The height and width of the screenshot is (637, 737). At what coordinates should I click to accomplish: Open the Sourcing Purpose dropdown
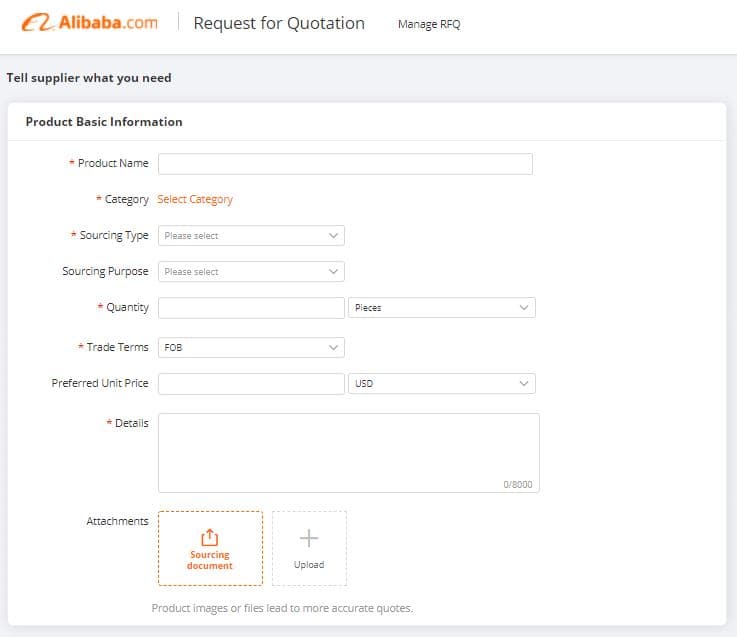(x=251, y=272)
